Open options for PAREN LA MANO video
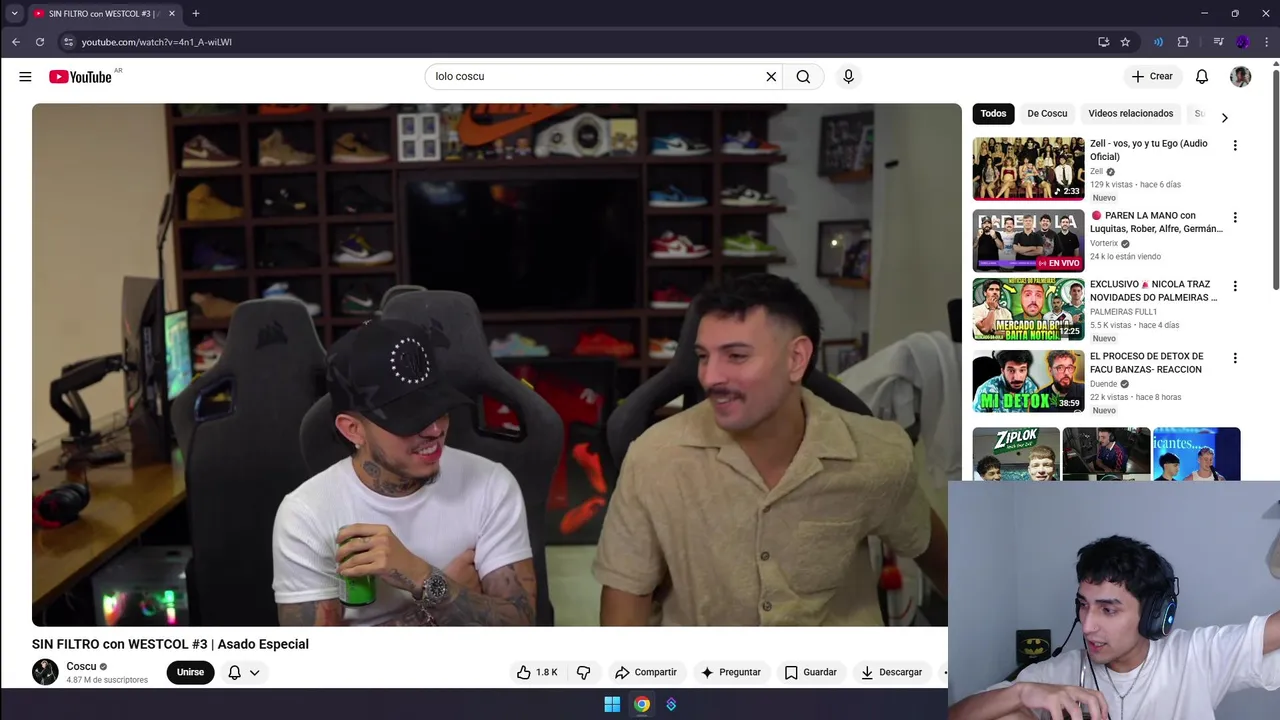The height and width of the screenshot is (720, 1280). point(1235,218)
